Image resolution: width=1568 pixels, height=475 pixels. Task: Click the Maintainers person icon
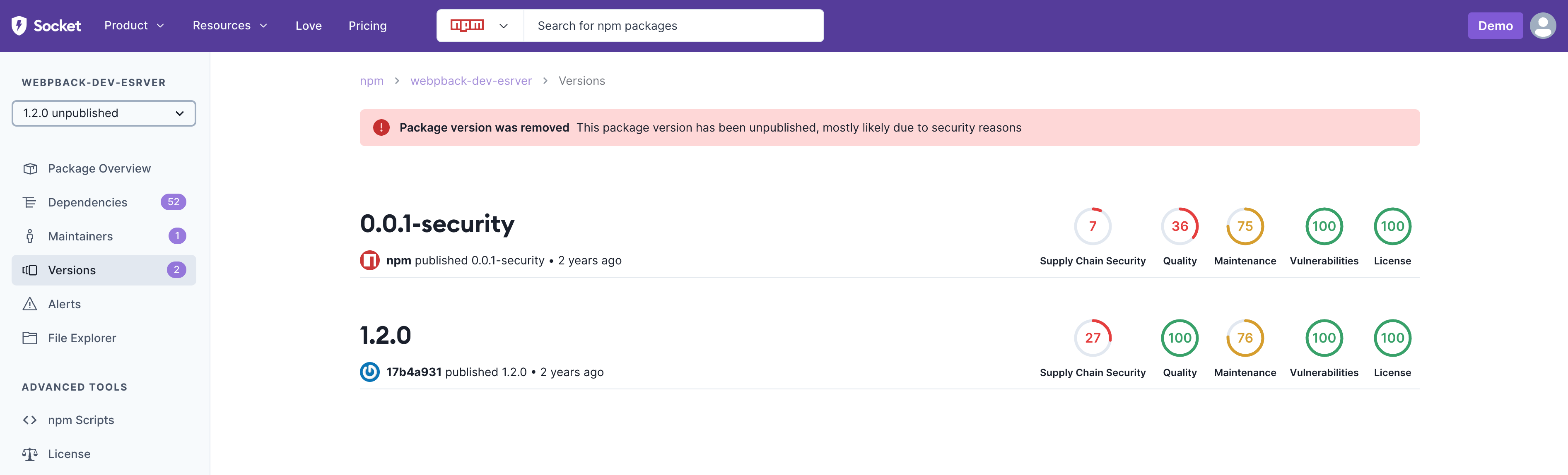[30, 236]
